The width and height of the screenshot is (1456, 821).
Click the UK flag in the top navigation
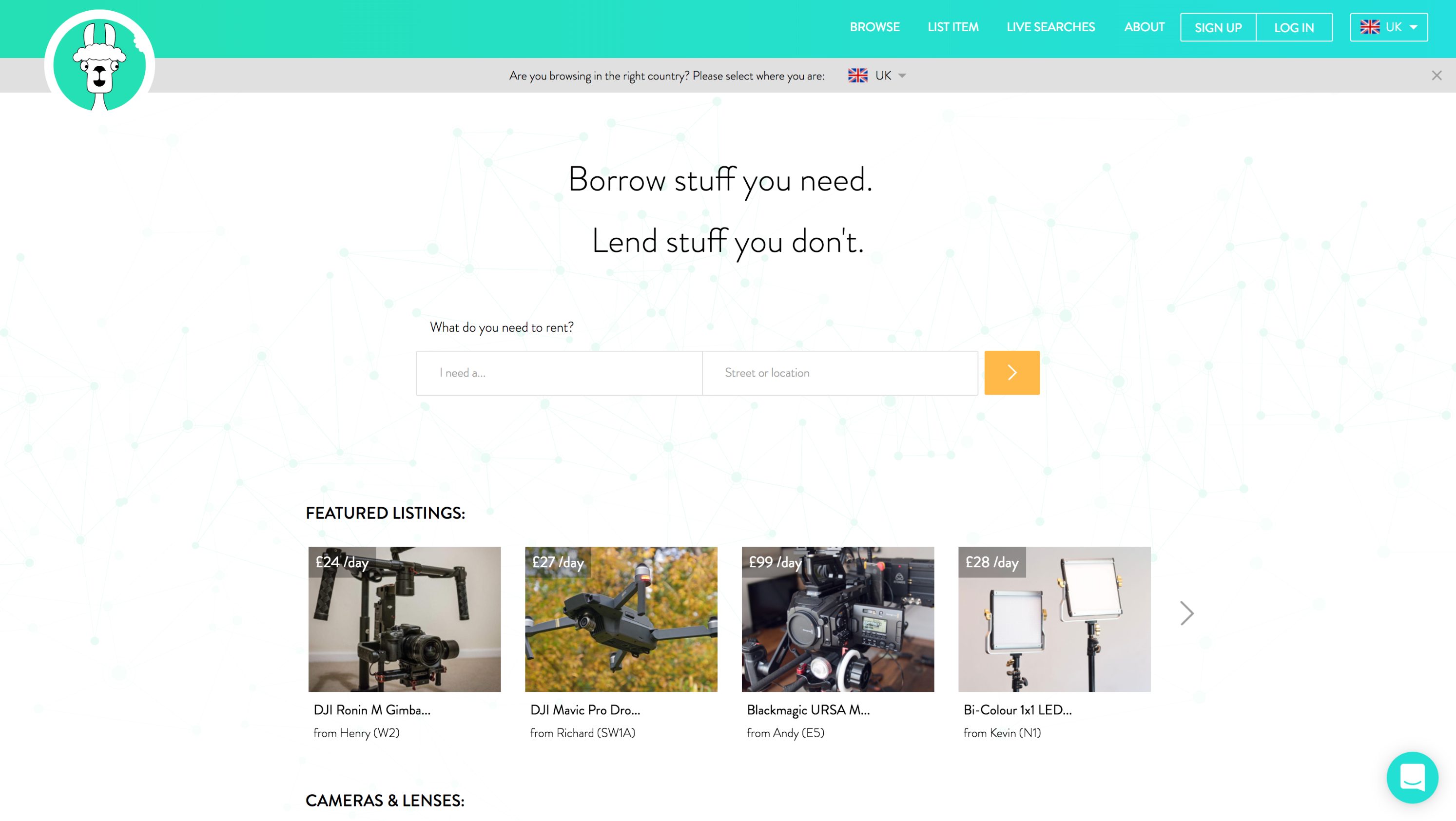pos(1370,27)
